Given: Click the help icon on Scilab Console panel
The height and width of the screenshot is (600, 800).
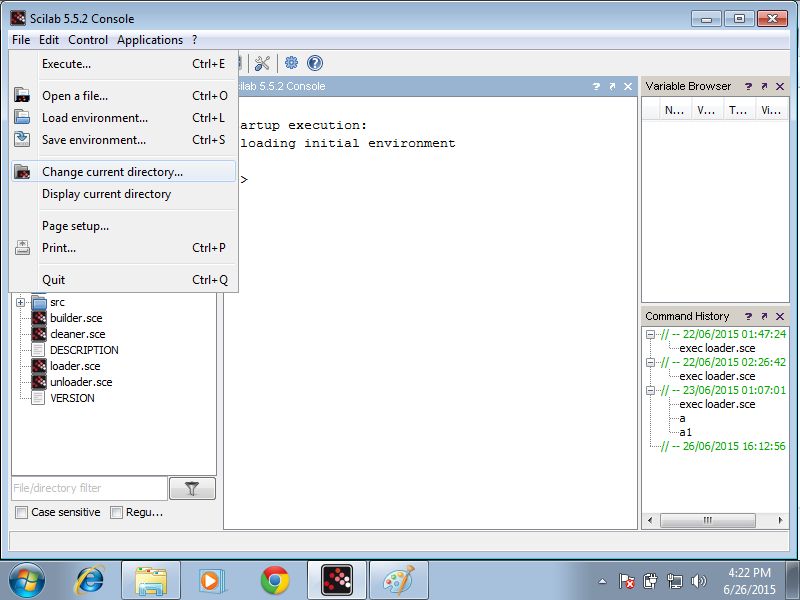Looking at the screenshot, I should 597,86.
